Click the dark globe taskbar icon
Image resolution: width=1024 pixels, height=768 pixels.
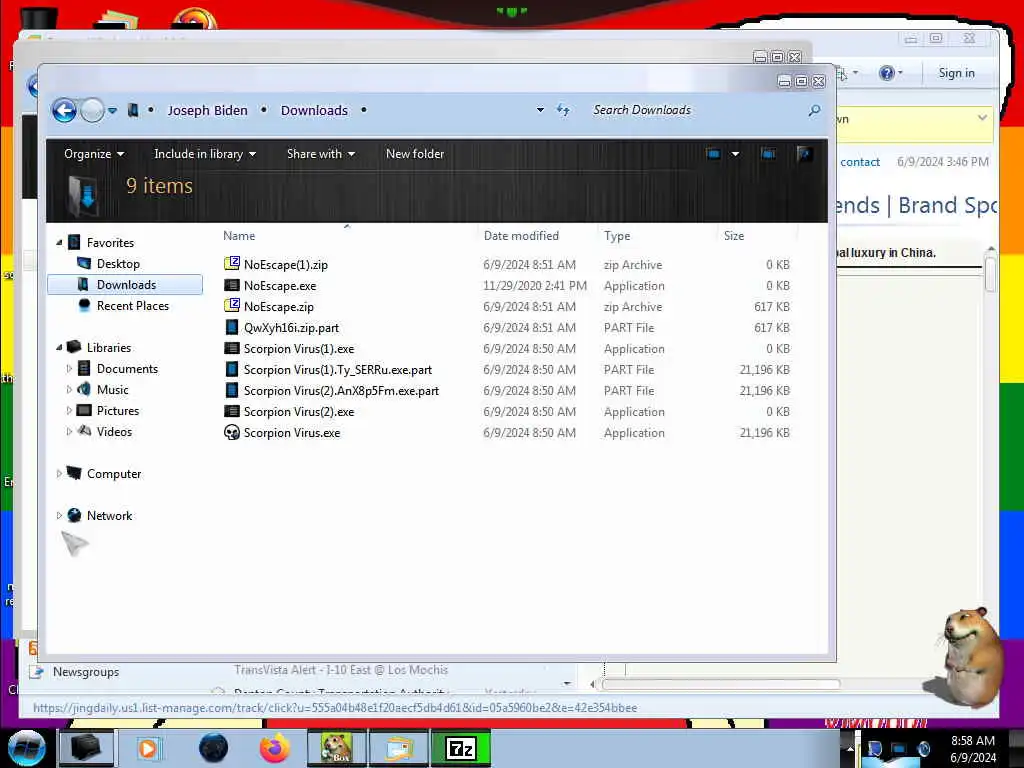pos(214,748)
